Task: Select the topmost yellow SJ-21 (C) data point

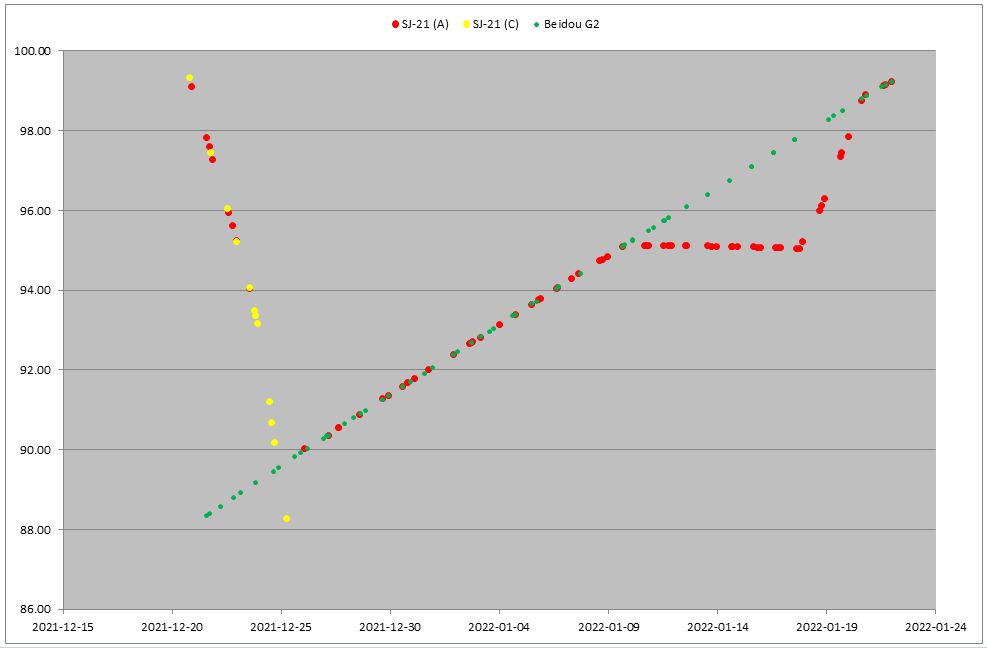Action: [x=189, y=78]
